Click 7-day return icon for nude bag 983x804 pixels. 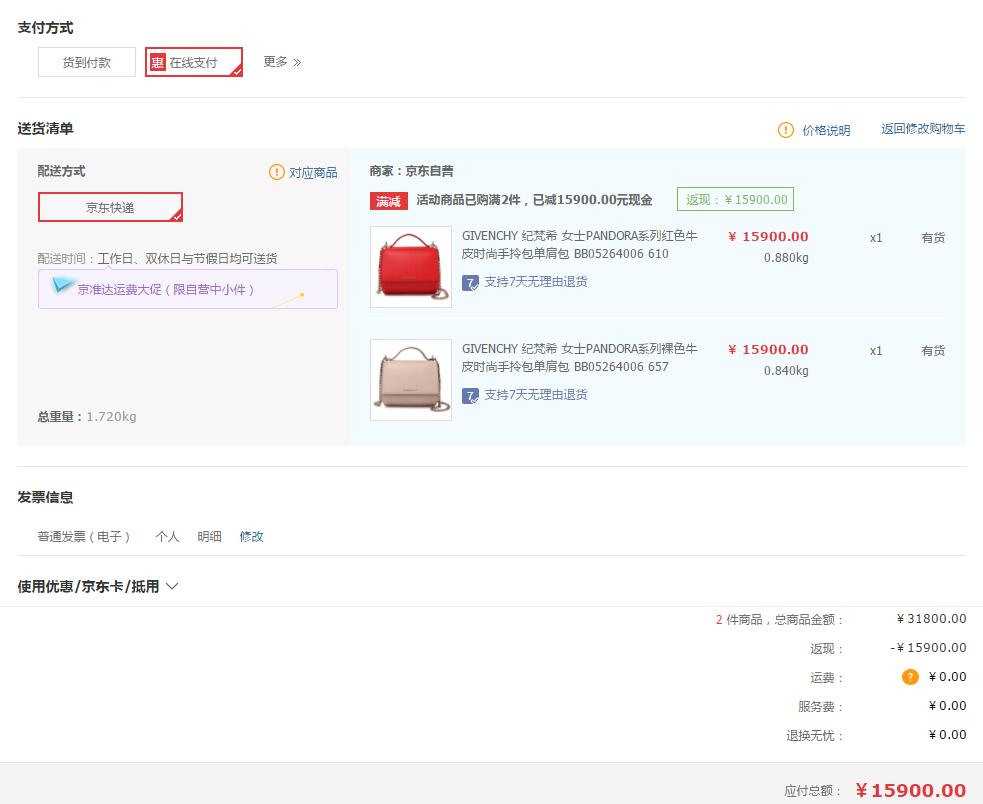coord(470,396)
